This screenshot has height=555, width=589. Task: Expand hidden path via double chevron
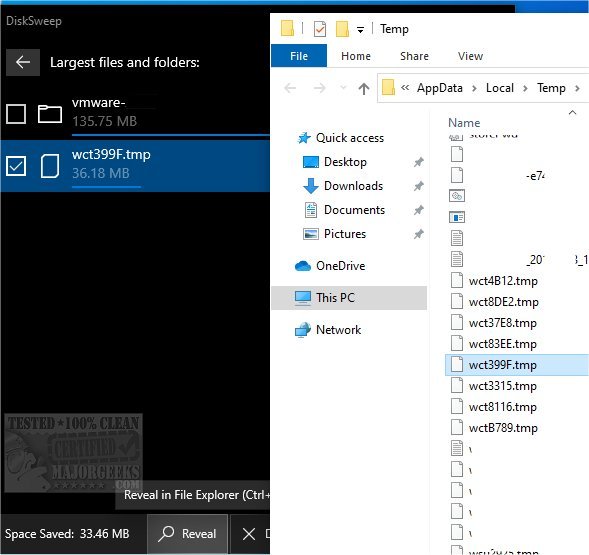[x=405, y=88]
